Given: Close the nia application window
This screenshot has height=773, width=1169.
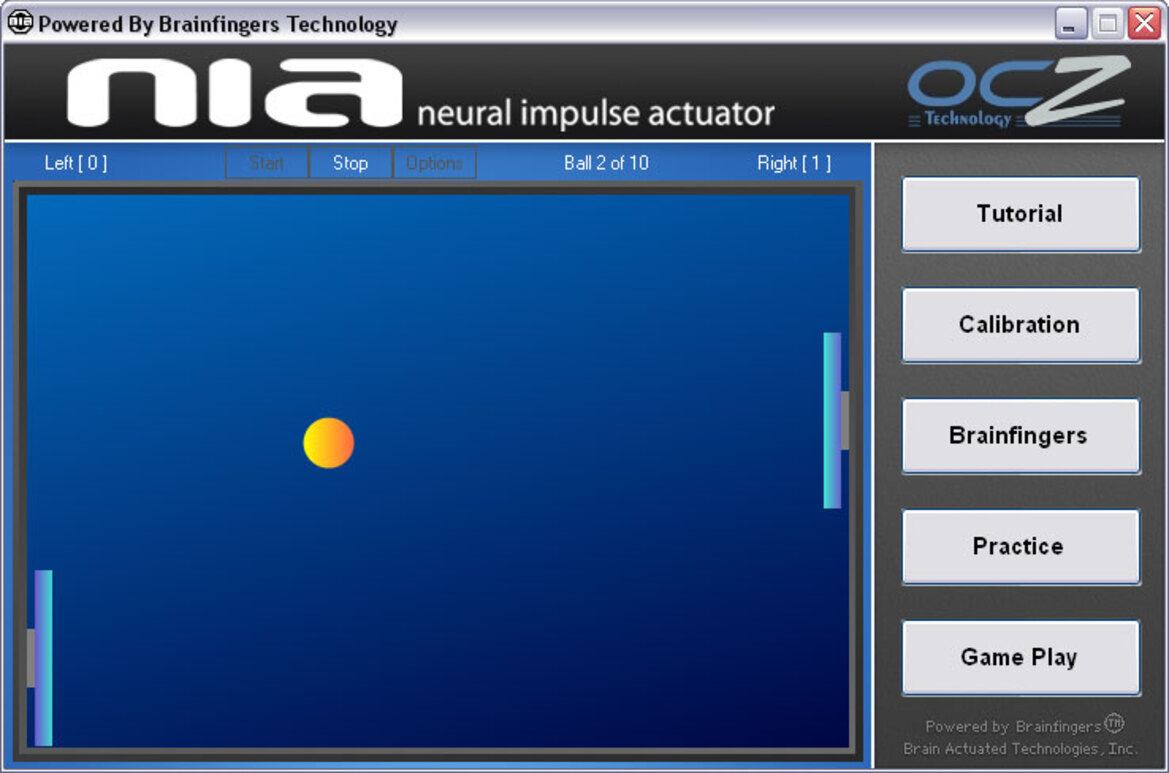Looking at the screenshot, I should tap(1144, 23).
